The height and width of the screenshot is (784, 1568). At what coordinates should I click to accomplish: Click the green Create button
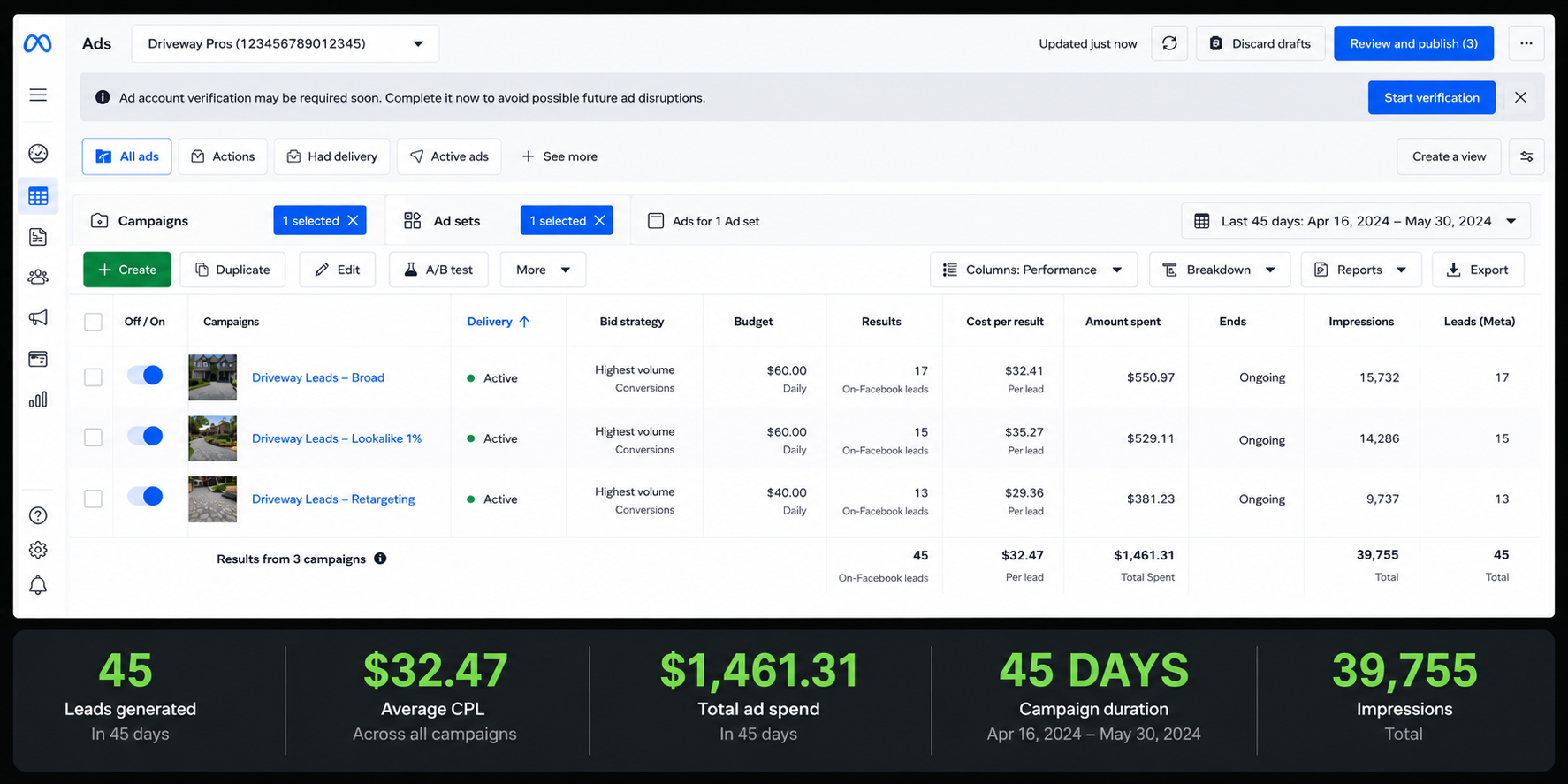point(127,270)
